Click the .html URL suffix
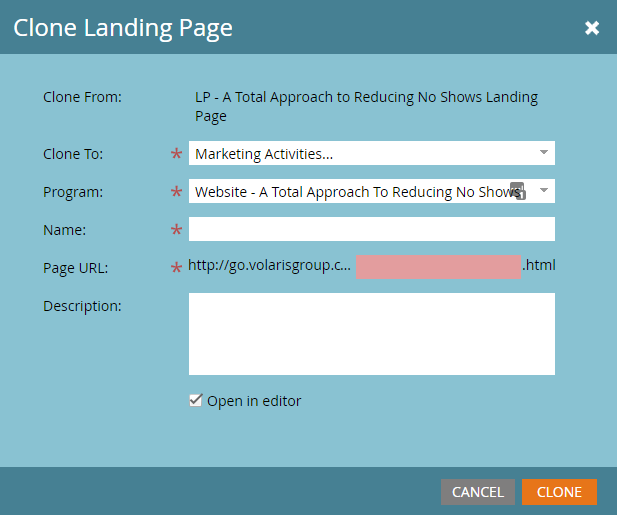Image resolution: width=617 pixels, height=515 pixels. click(x=539, y=266)
